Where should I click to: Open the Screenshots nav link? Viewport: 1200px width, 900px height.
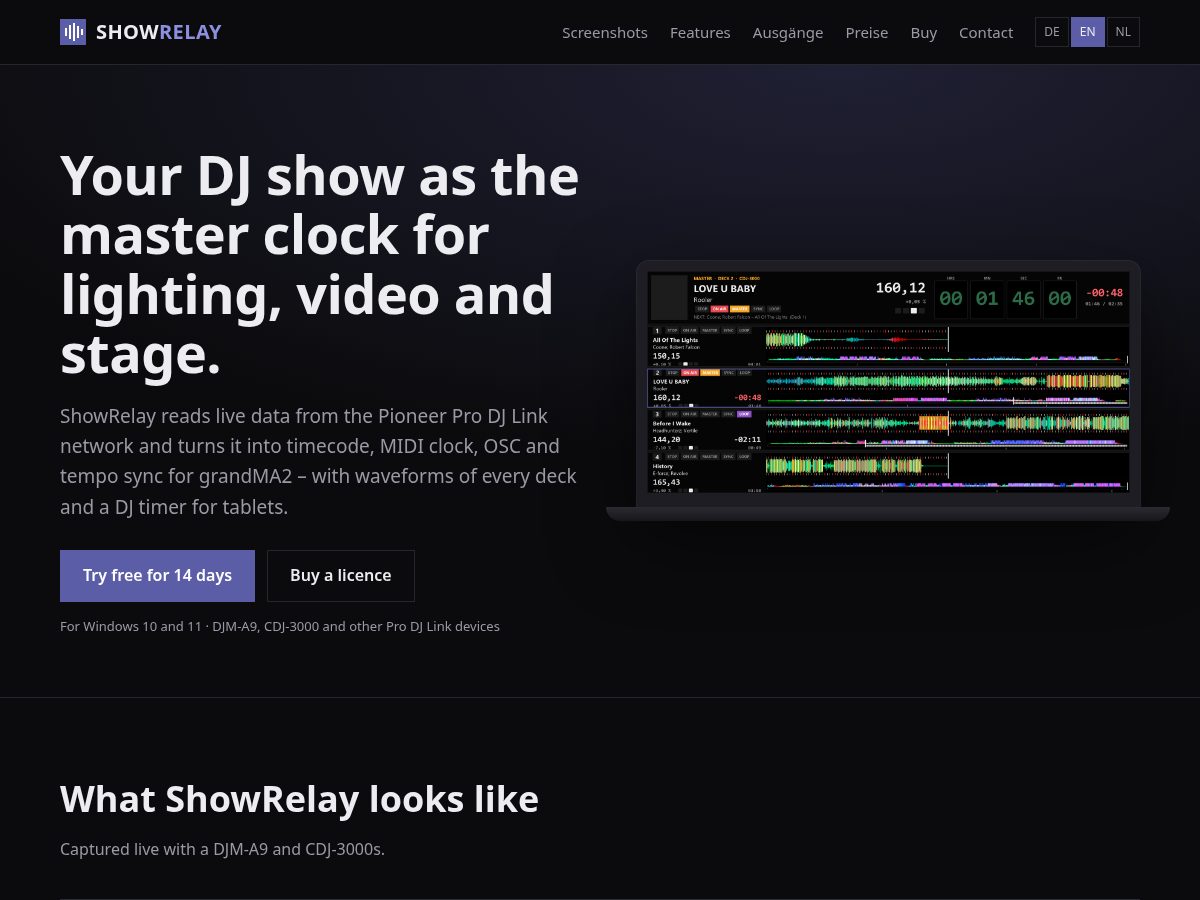coord(605,32)
